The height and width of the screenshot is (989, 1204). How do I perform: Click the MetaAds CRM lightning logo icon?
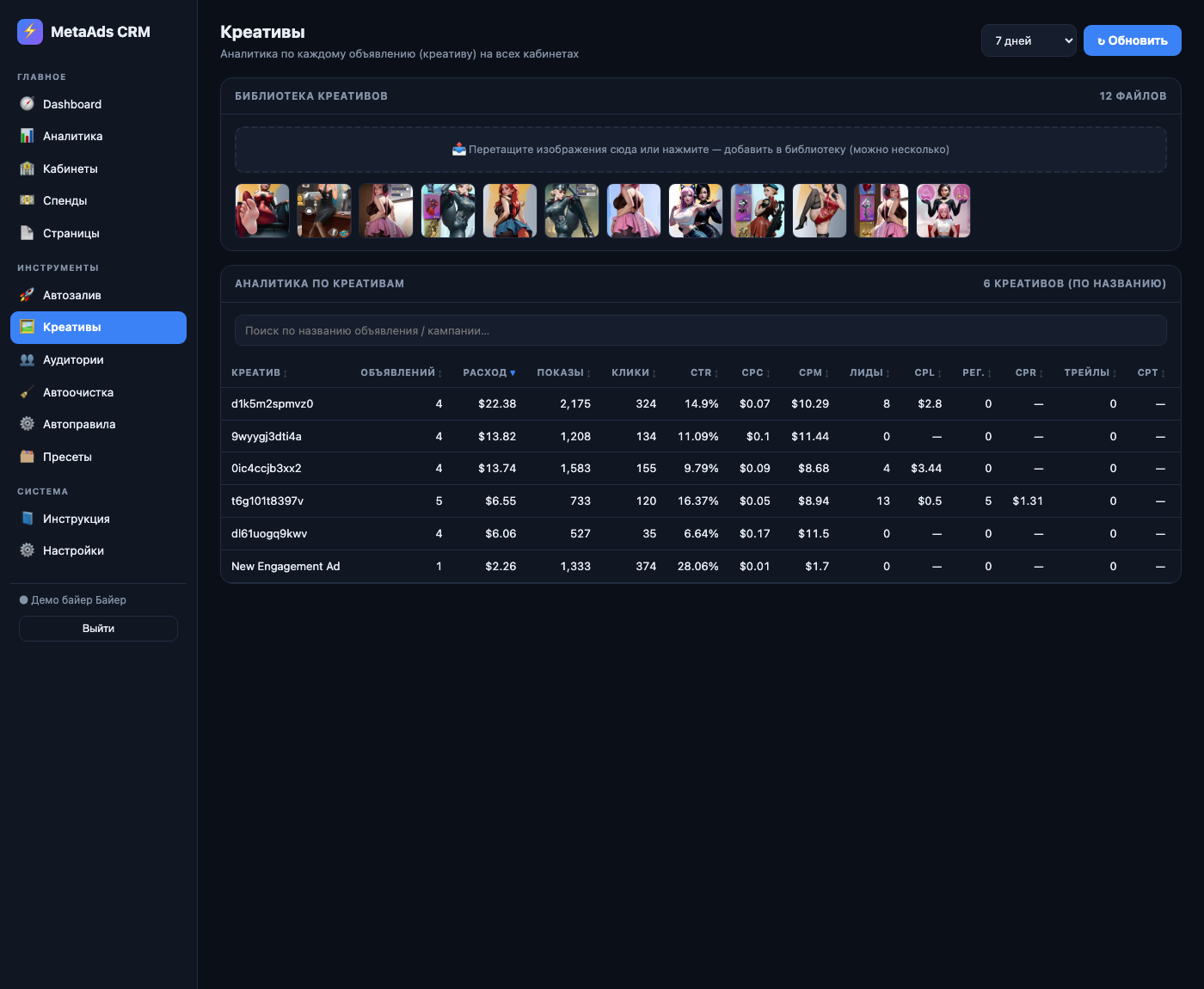point(30,32)
